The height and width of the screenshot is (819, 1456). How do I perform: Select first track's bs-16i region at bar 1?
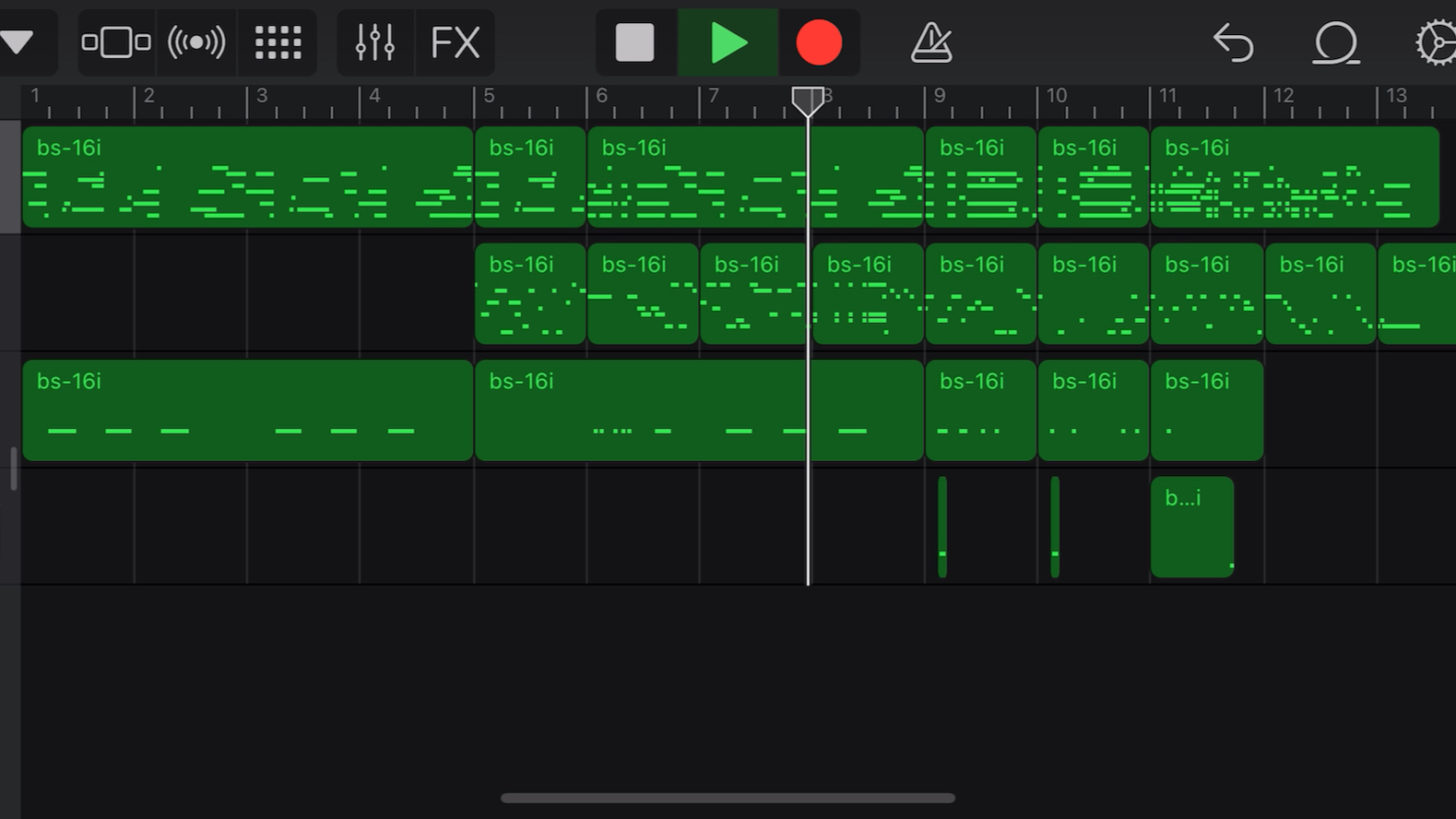coord(247,177)
